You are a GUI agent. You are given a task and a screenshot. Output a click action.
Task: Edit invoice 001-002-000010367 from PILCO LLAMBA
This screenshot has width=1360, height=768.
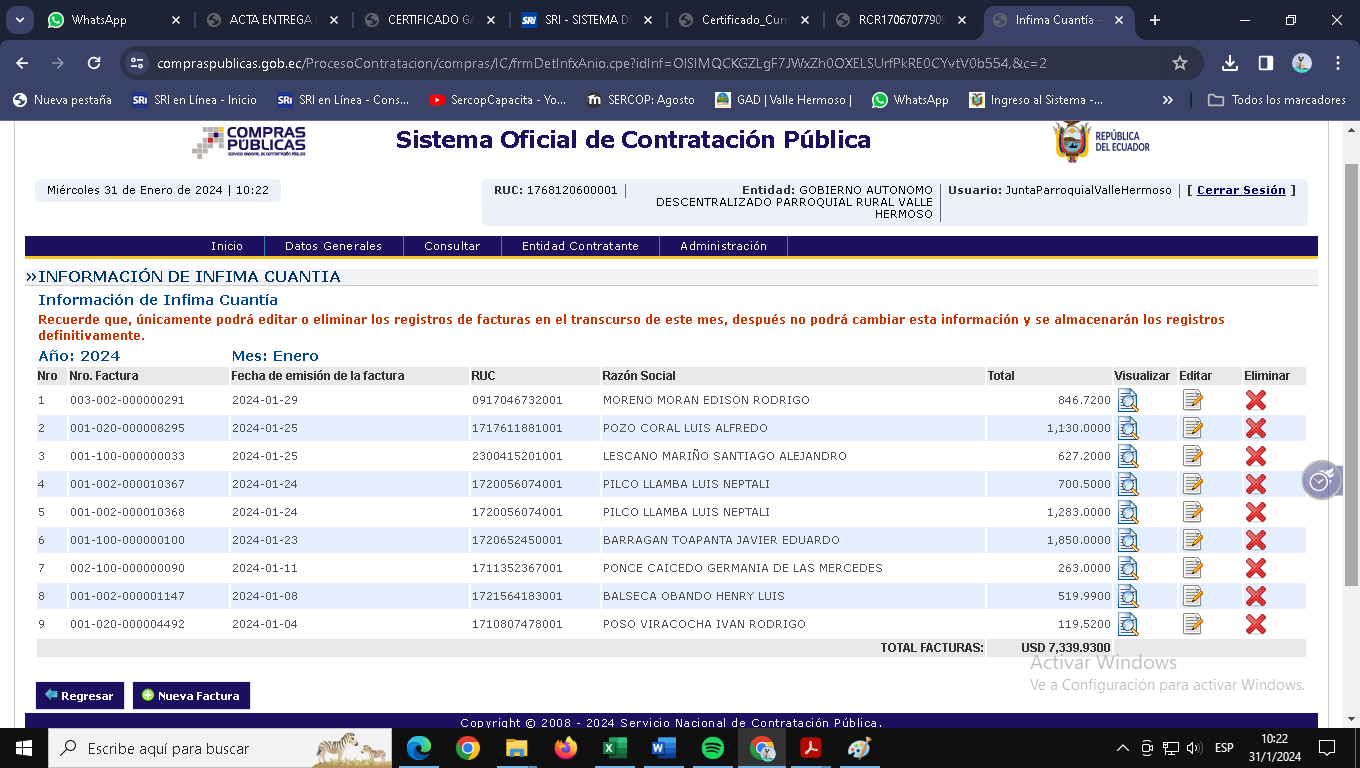pyautogui.click(x=1192, y=484)
